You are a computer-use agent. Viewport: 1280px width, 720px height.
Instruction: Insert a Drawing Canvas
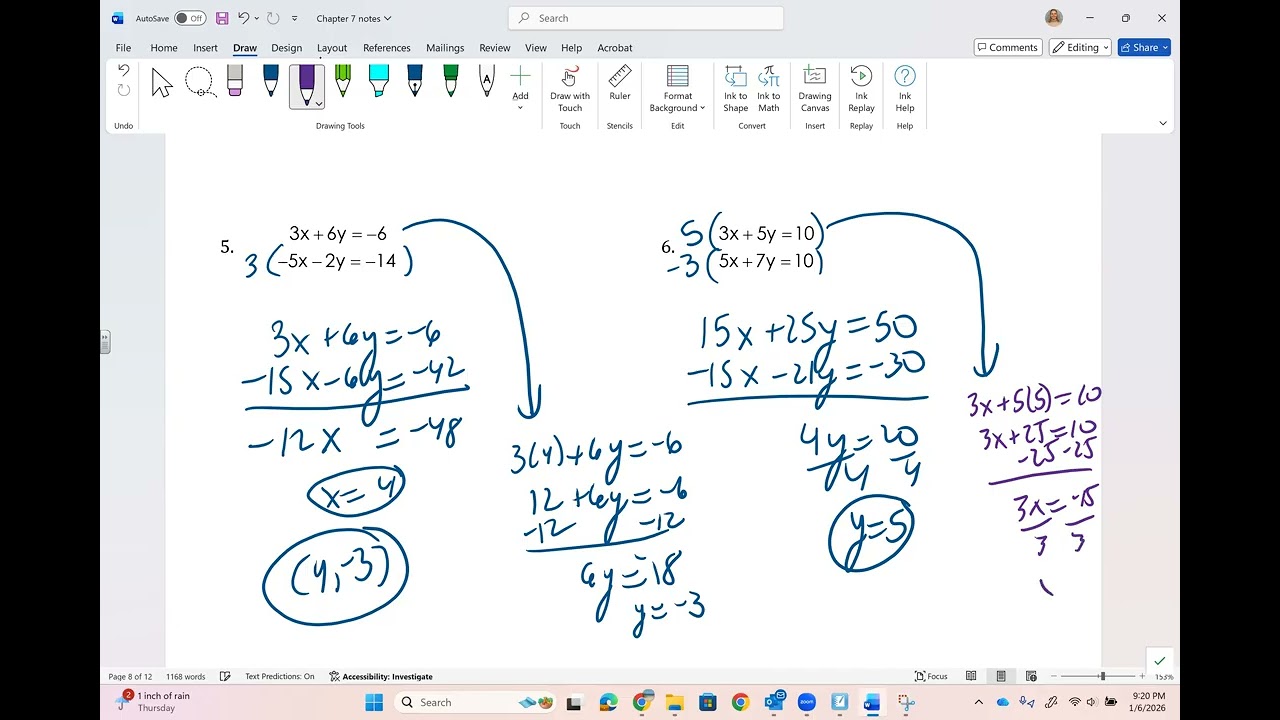tap(815, 90)
